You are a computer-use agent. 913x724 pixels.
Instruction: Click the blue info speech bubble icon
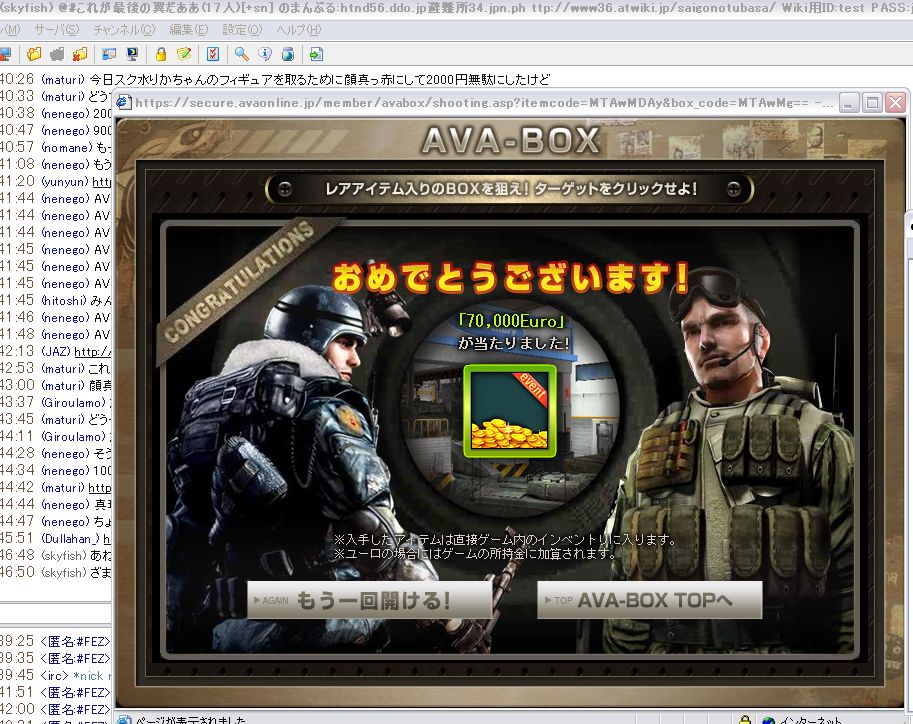(265, 54)
